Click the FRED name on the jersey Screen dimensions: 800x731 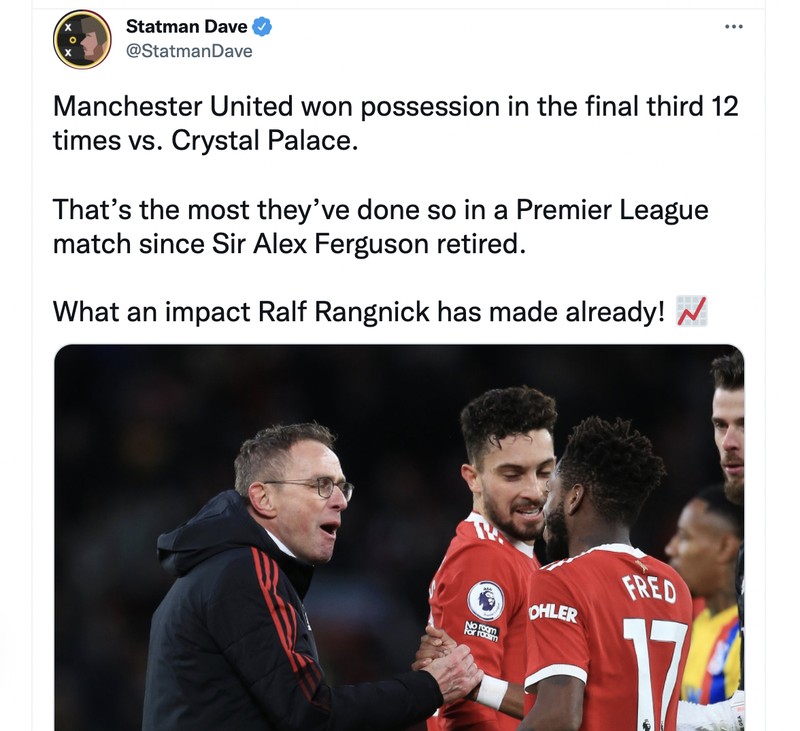pyautogui.click(x=649, y=589)
